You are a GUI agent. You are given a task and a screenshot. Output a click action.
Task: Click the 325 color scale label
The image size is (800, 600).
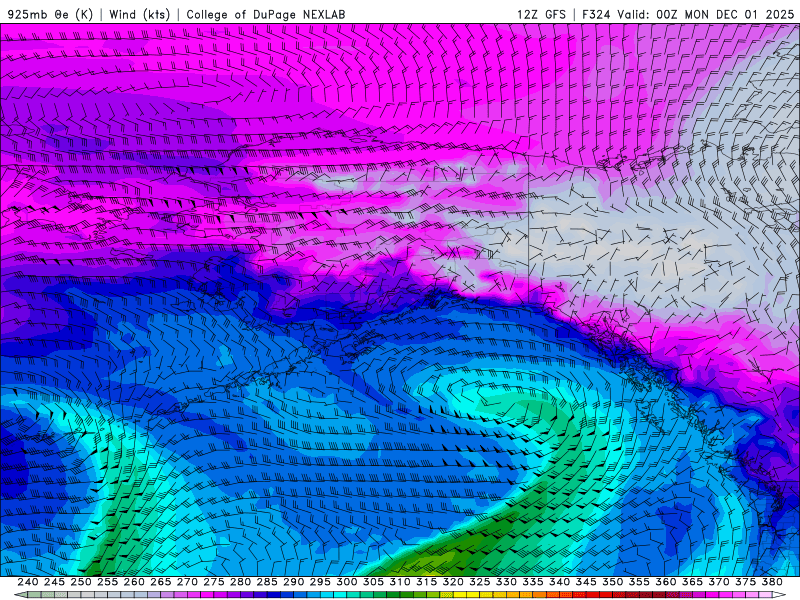point(480,582)
